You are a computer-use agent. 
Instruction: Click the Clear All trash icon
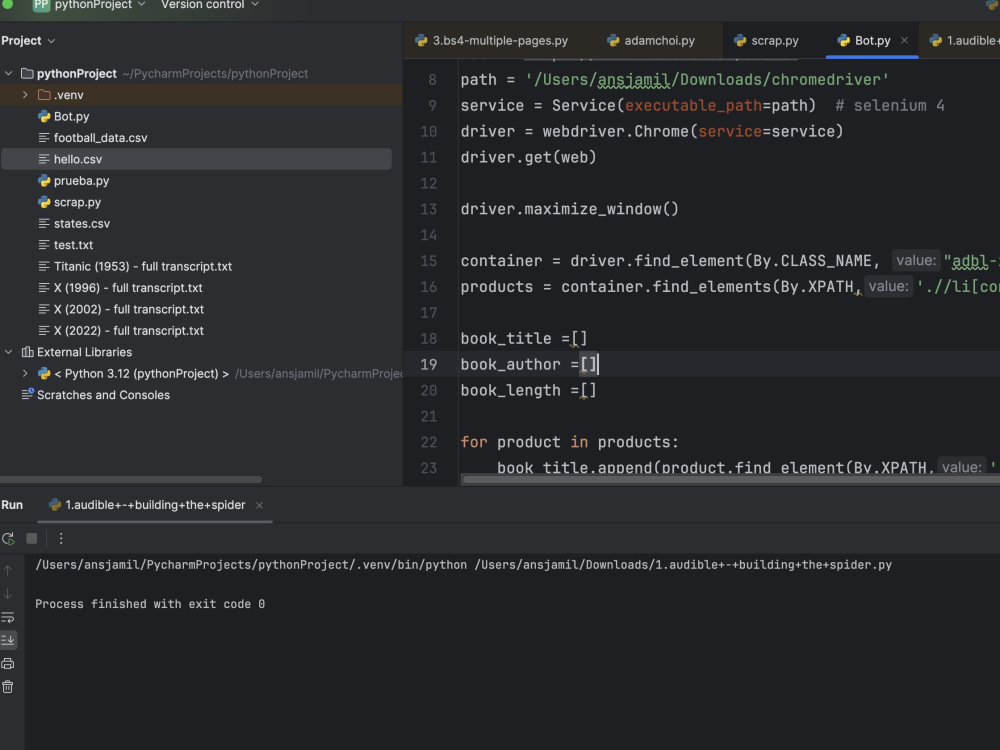[8, 687]
